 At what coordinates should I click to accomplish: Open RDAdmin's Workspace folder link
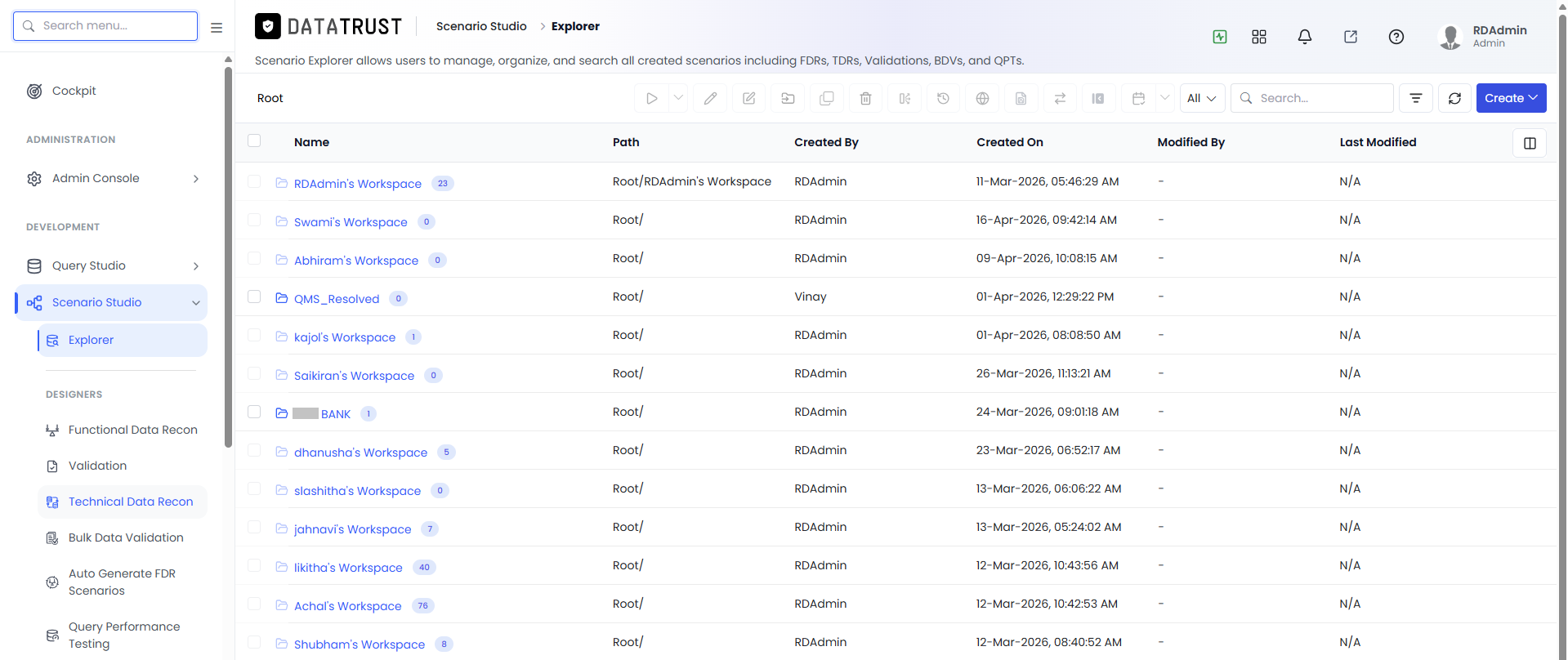(x=358, y=184)
